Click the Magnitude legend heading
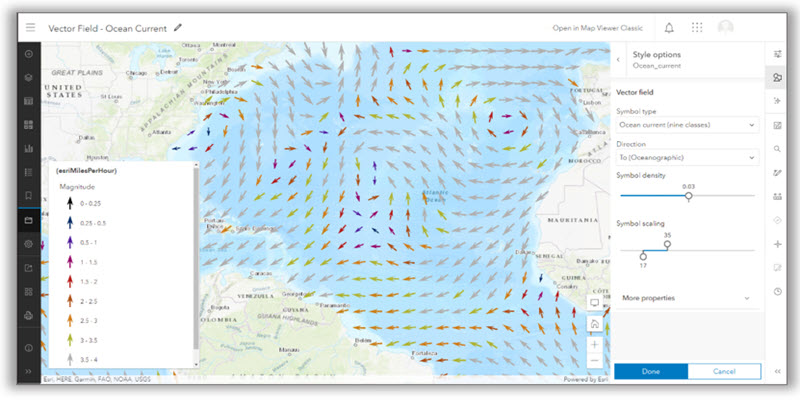This screenshot has height=400, width=800. [77, 187]
